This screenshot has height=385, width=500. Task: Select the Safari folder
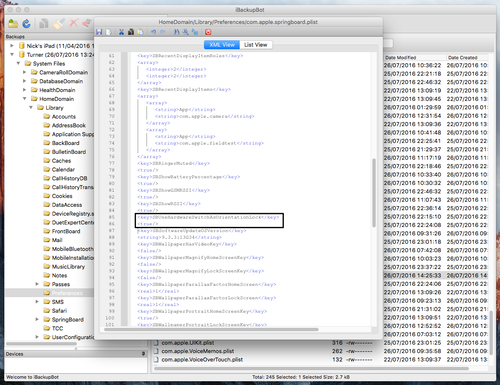tap(59, 311)
